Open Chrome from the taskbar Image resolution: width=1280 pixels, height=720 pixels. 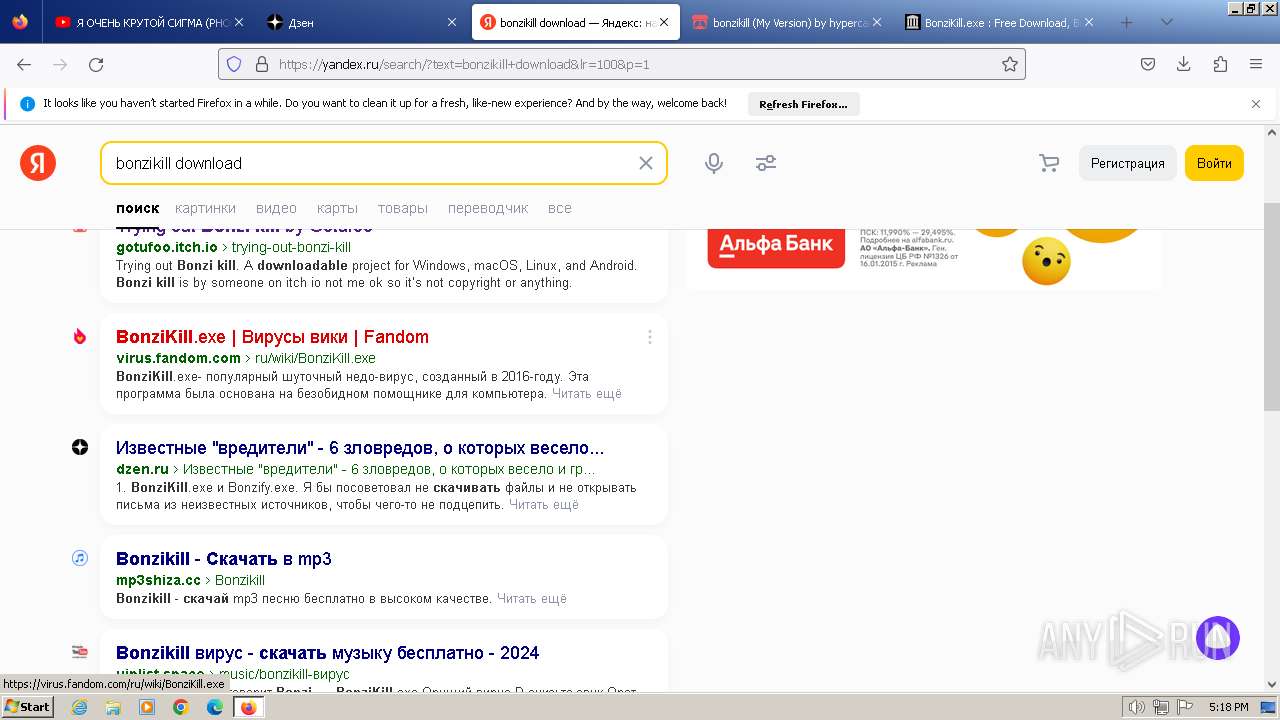(181, 707)
